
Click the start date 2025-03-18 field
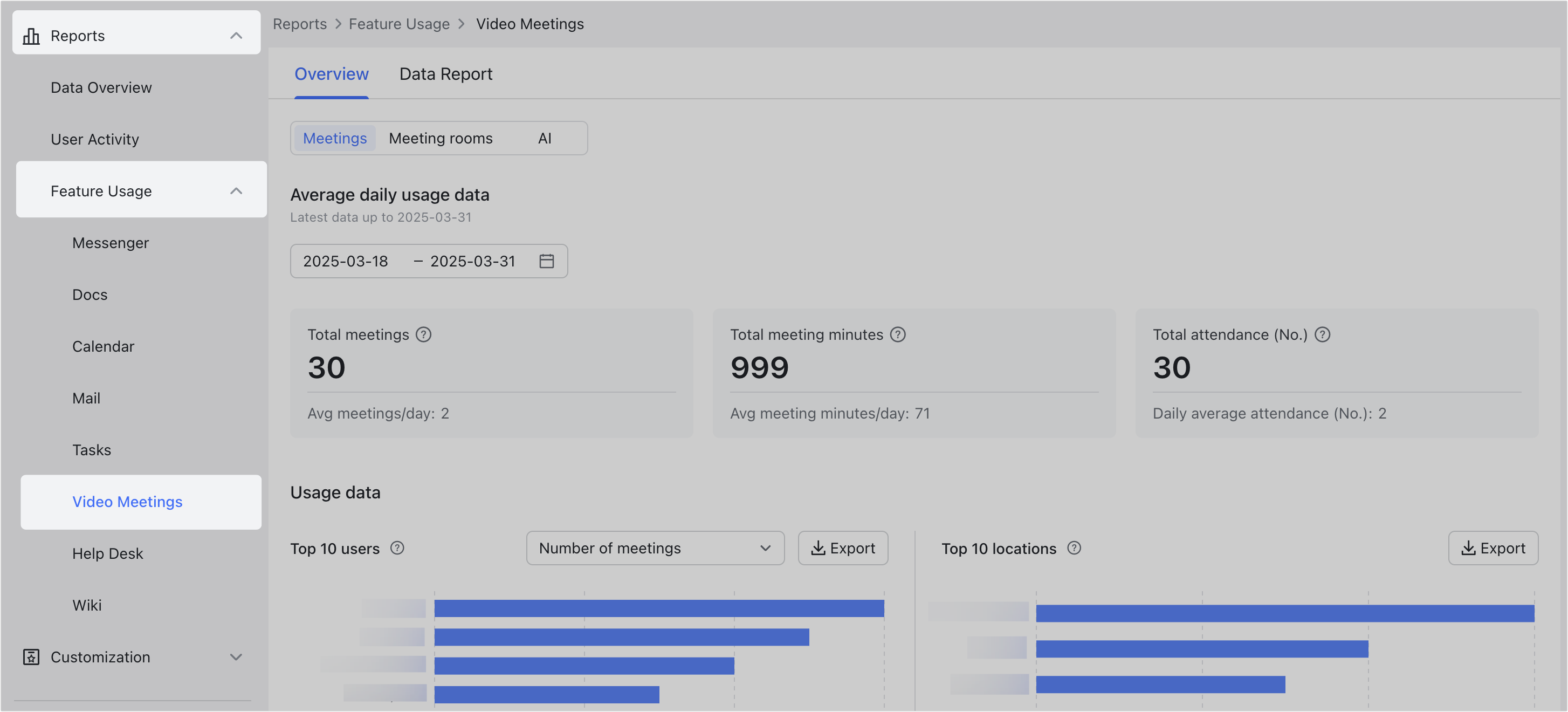[x=346, y=261]
